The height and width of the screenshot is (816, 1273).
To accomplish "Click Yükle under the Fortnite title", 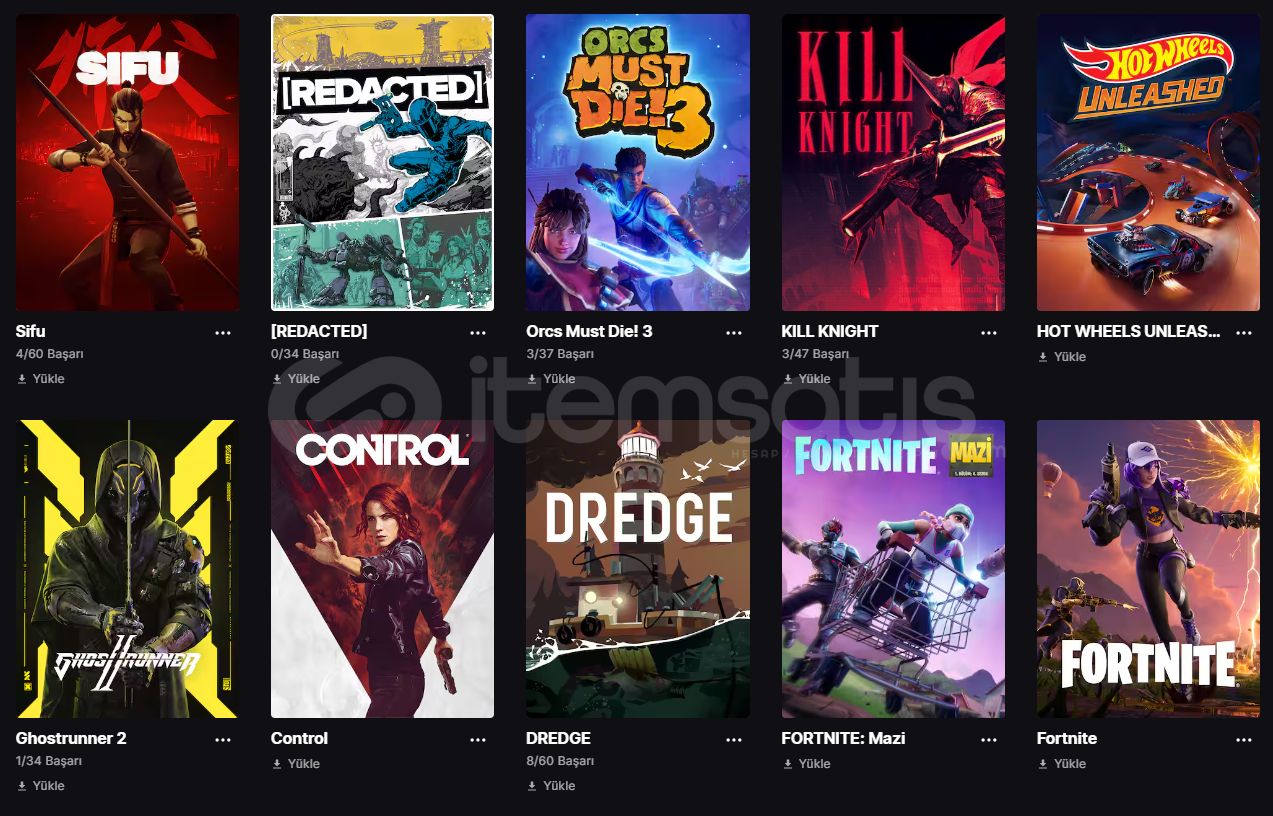I will point(1062,764).
